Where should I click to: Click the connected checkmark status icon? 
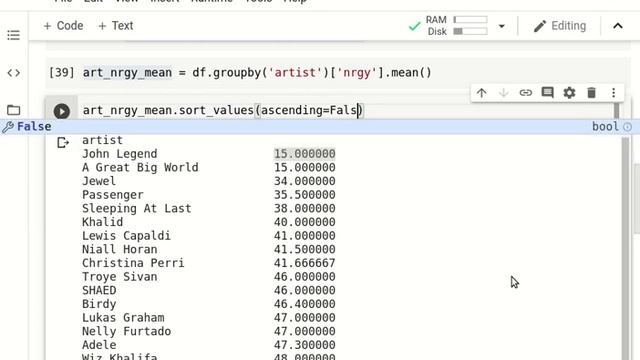pos(414,27)
